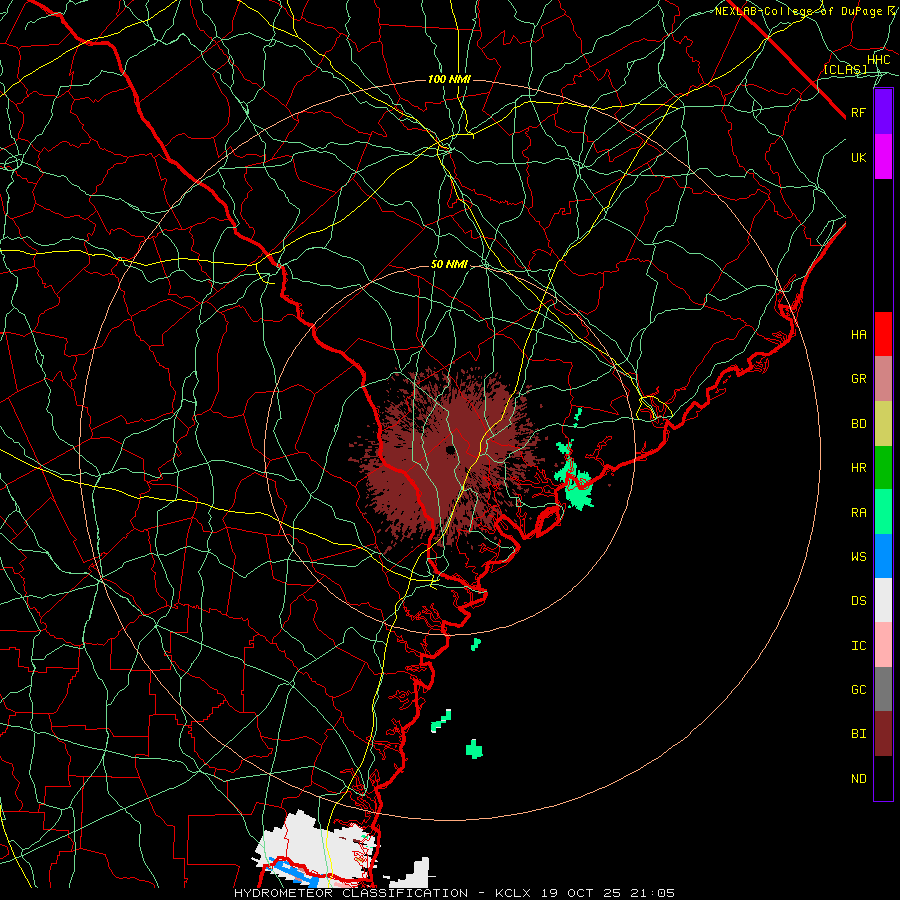The width and height of the screenshot is (900, 900).
Task: Click the IC legend label
Action: [858, 646]
